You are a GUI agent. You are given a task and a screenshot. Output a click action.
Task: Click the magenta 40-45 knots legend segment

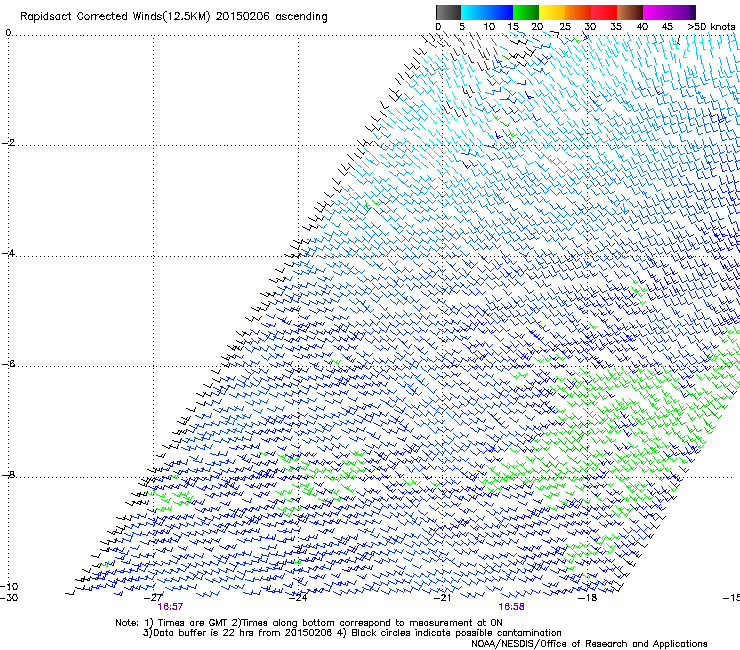click(656, 12)
